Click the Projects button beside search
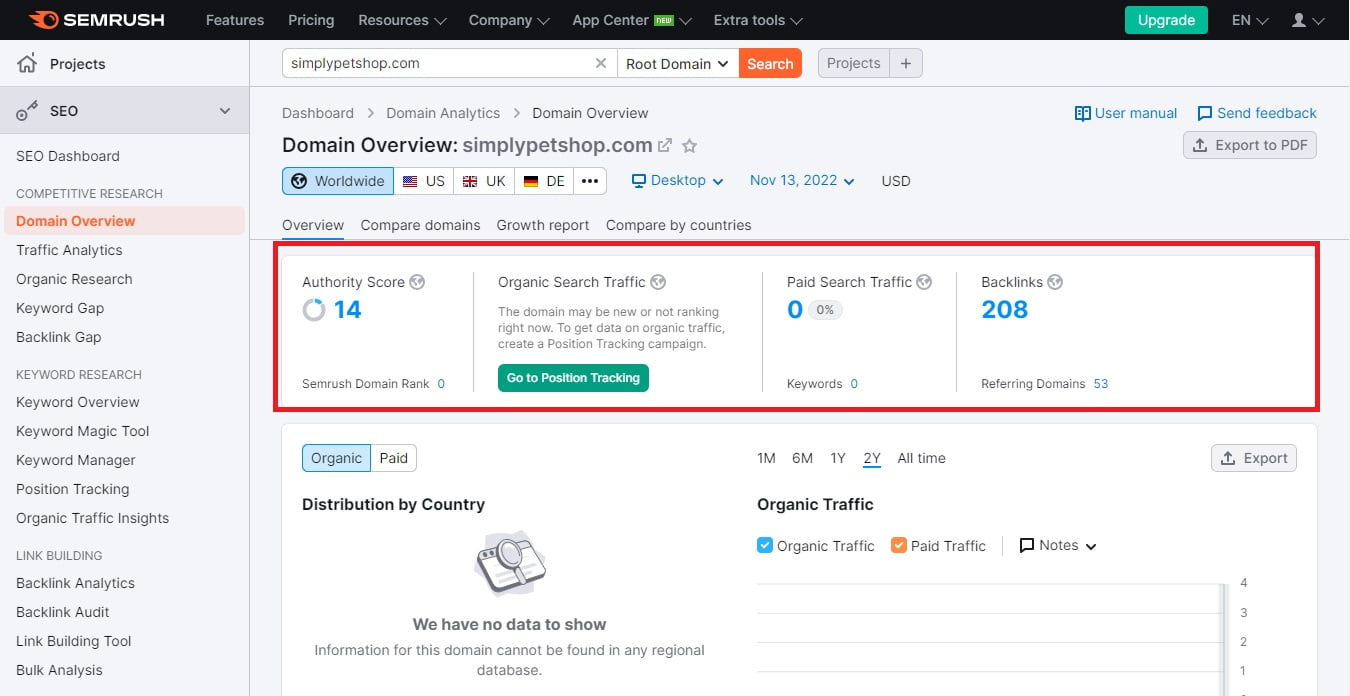Screen dimensions: 1350x696 coord(854,63)
